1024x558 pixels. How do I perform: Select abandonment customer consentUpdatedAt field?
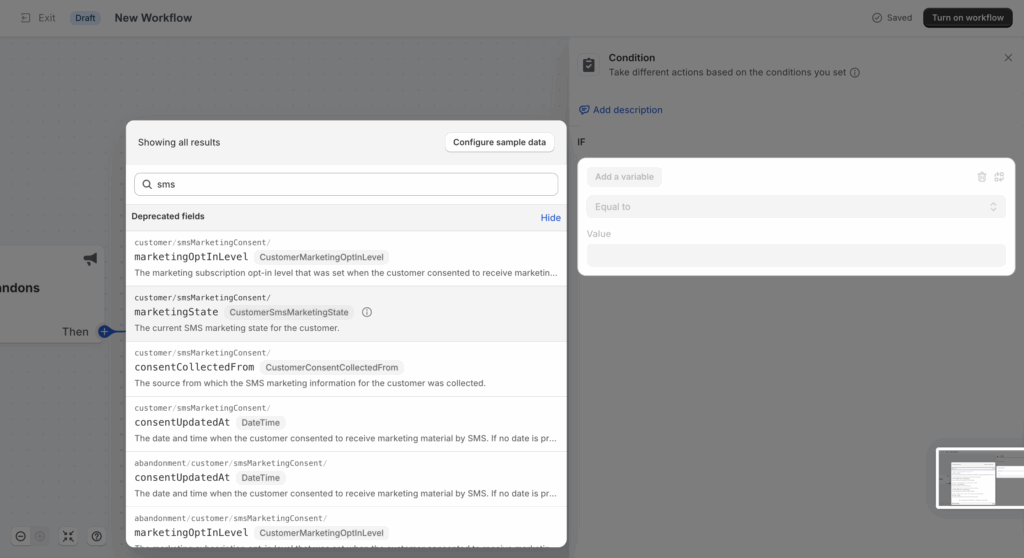point(346,479)
